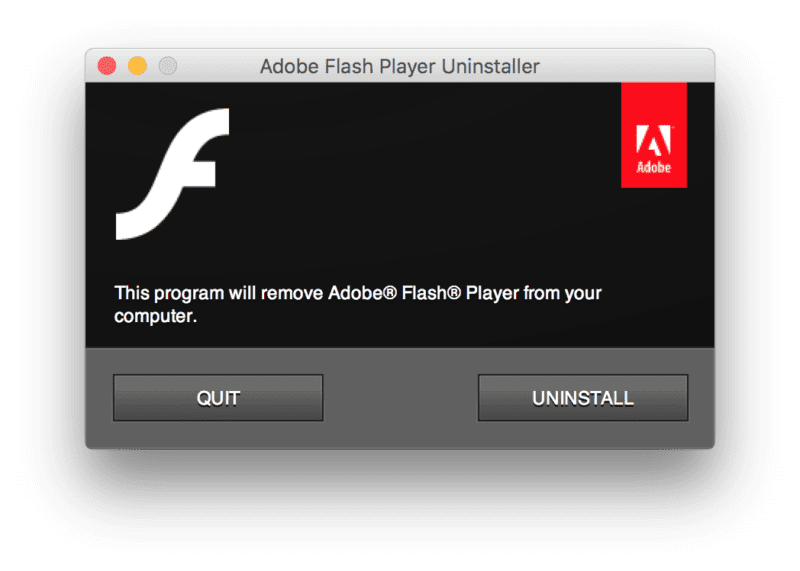Minimize the window using the yellow button
This screenshot has height=571, width=800.
[x=137, y=66]
